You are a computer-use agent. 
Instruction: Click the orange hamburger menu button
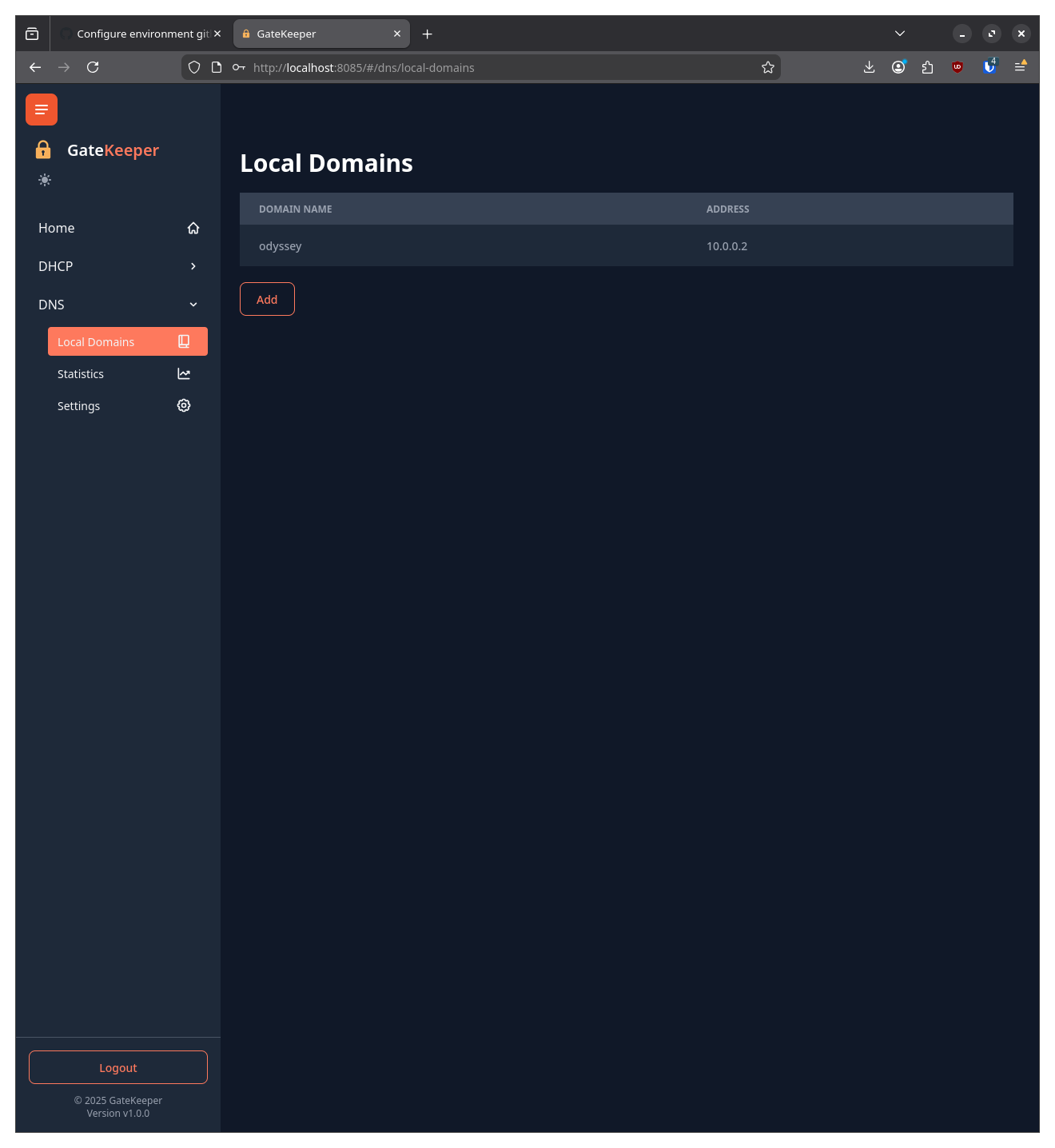[42, 110]
